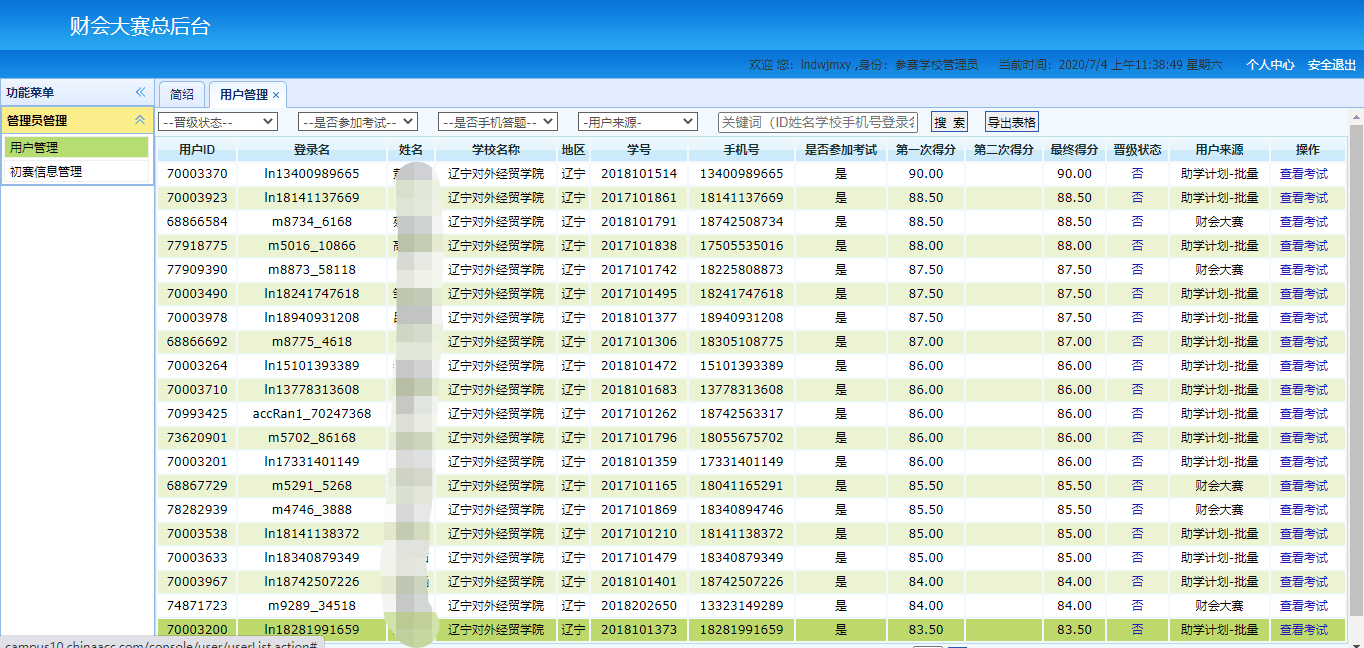The width and height of the screenshot is (1364, 648).
Task: Select login name ln13400989665 cell
Action: [x=312, y=174]
